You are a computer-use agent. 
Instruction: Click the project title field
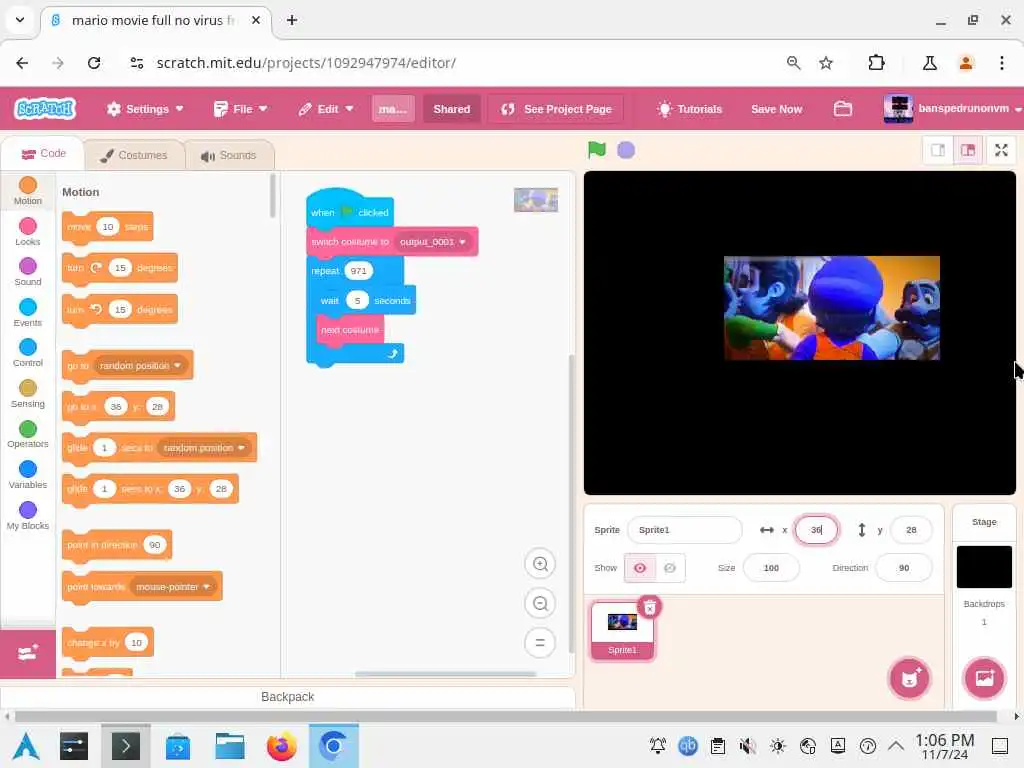pyautogui.click(x=393, y=109)
